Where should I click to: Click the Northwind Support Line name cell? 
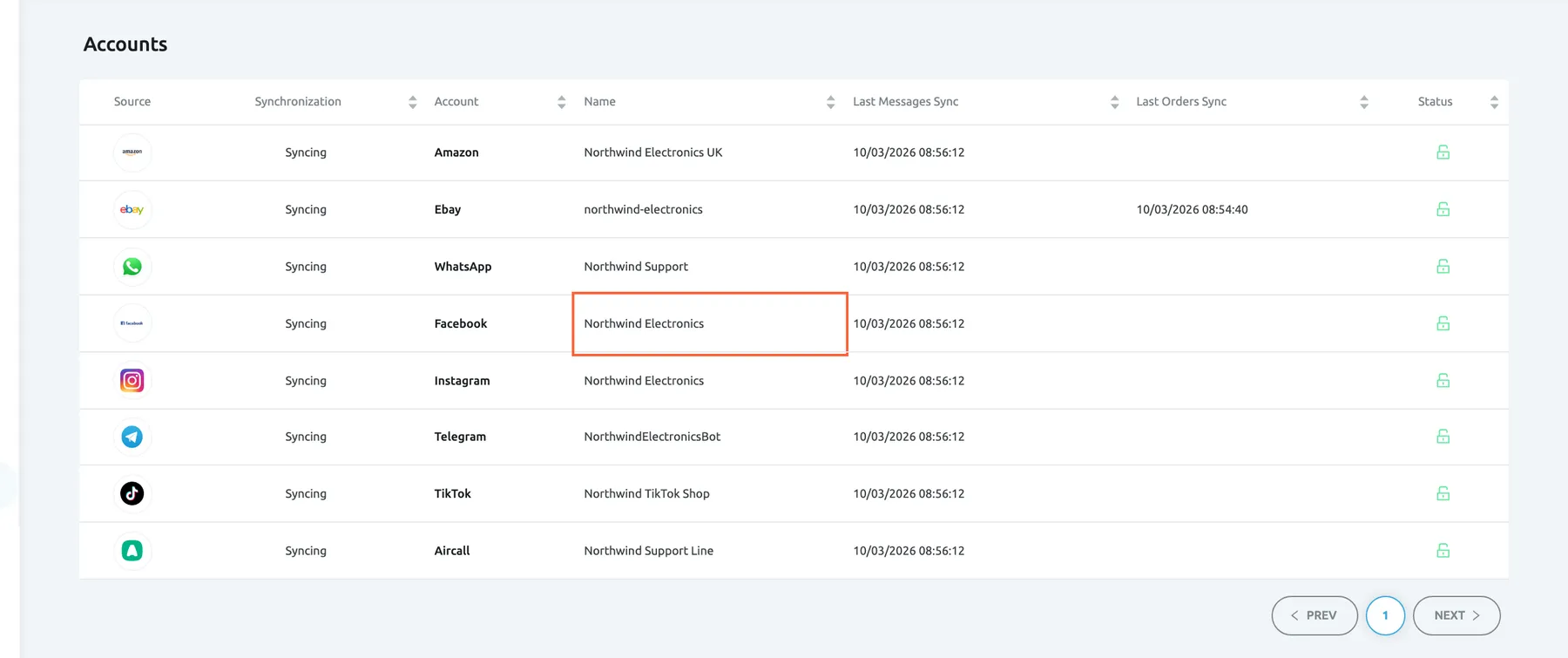coord(649,551)
